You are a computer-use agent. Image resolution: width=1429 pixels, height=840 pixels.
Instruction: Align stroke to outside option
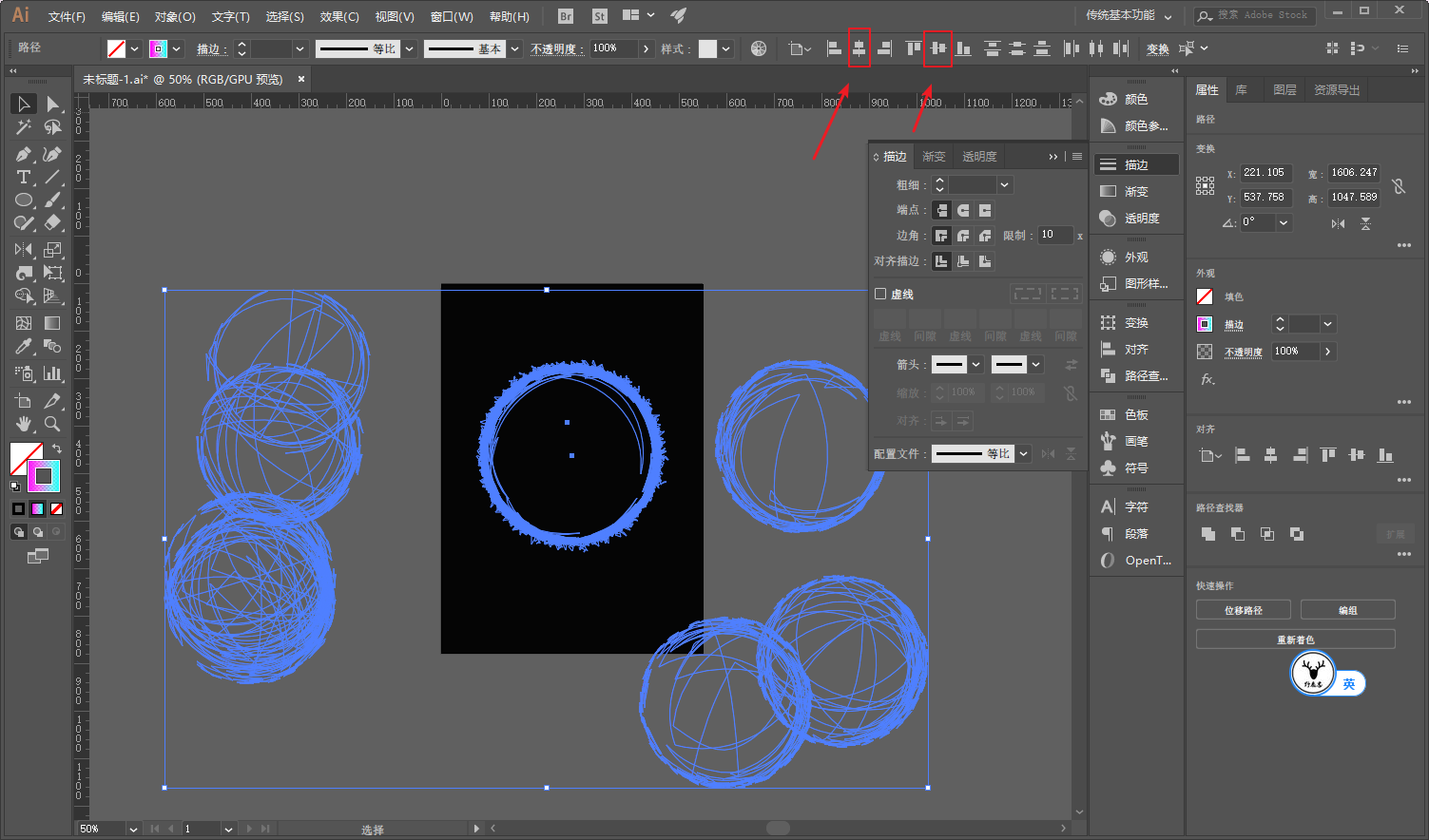pos(985,261)
